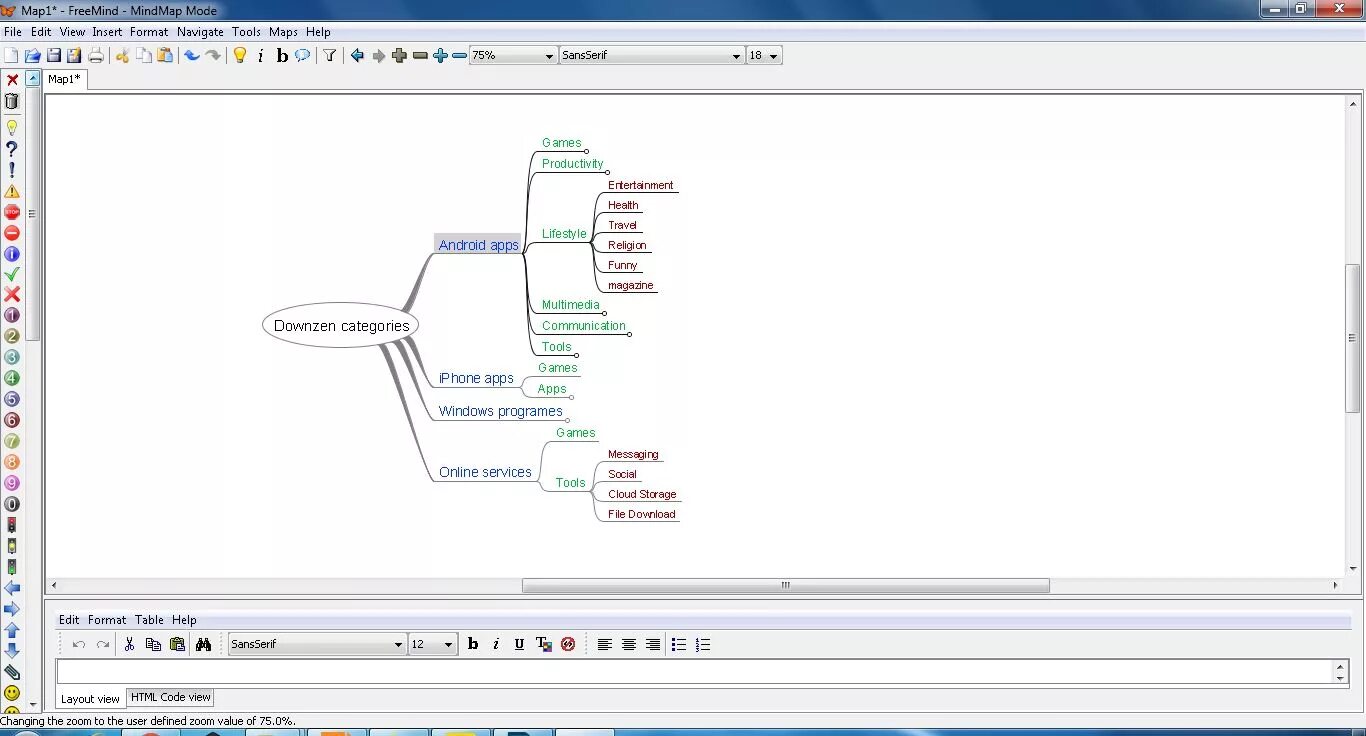Toggle underline in the note editor
Image resolution: width=1366 pixels, height=736 pixels.
click(519, 645)
